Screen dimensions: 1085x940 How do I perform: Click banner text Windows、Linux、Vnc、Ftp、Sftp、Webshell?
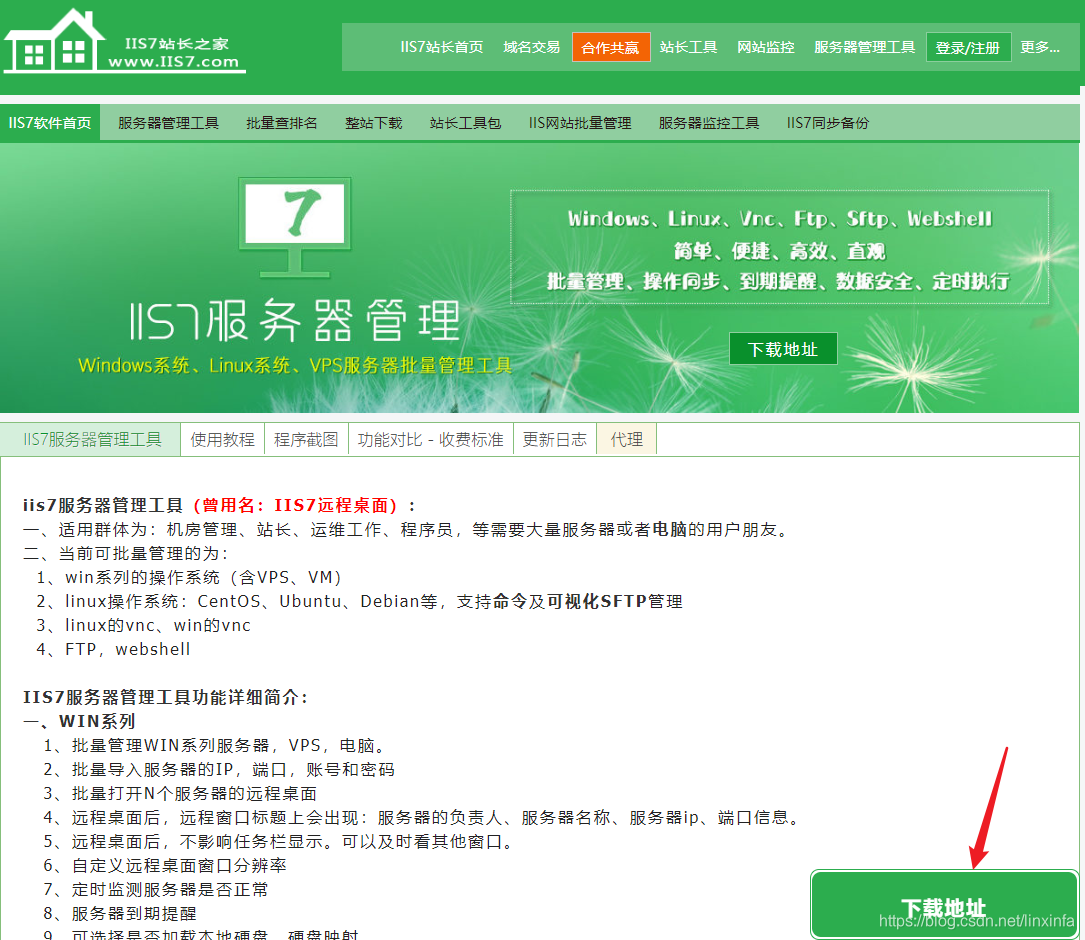780,219
